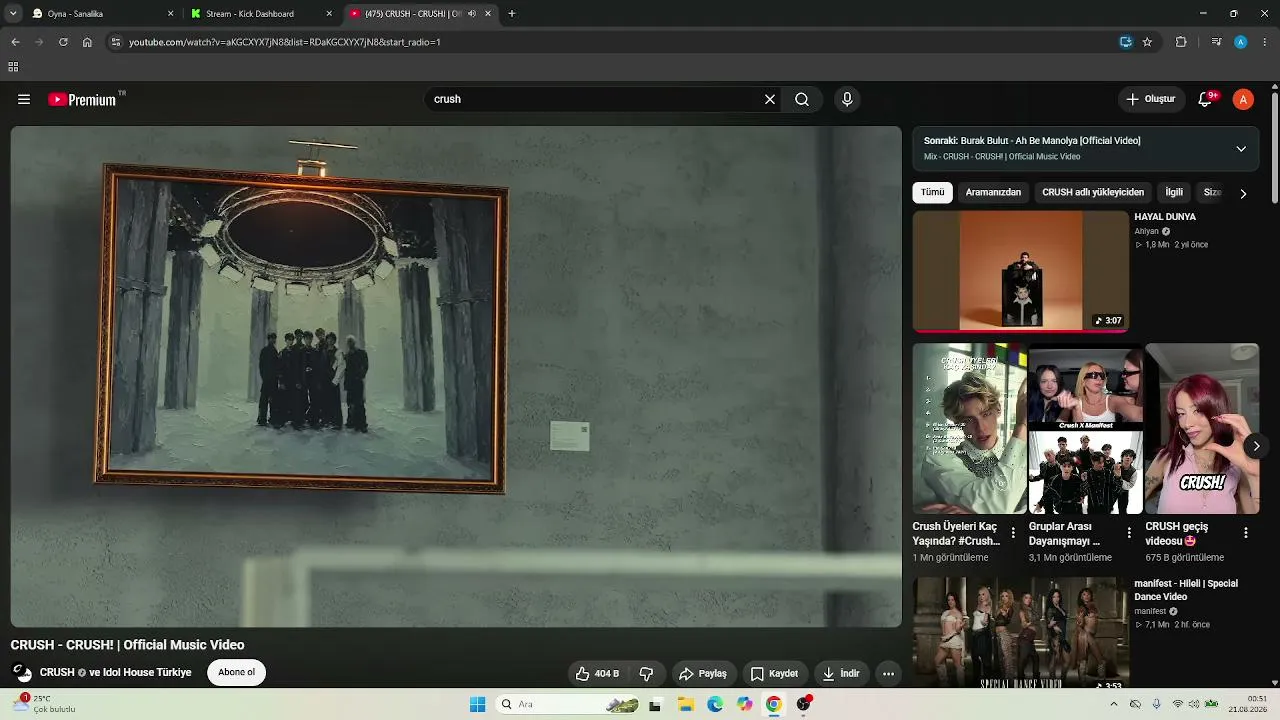The image size is (1280, 720).
Task: Click the Oluştur create button
Action: tap(1151, 99)
